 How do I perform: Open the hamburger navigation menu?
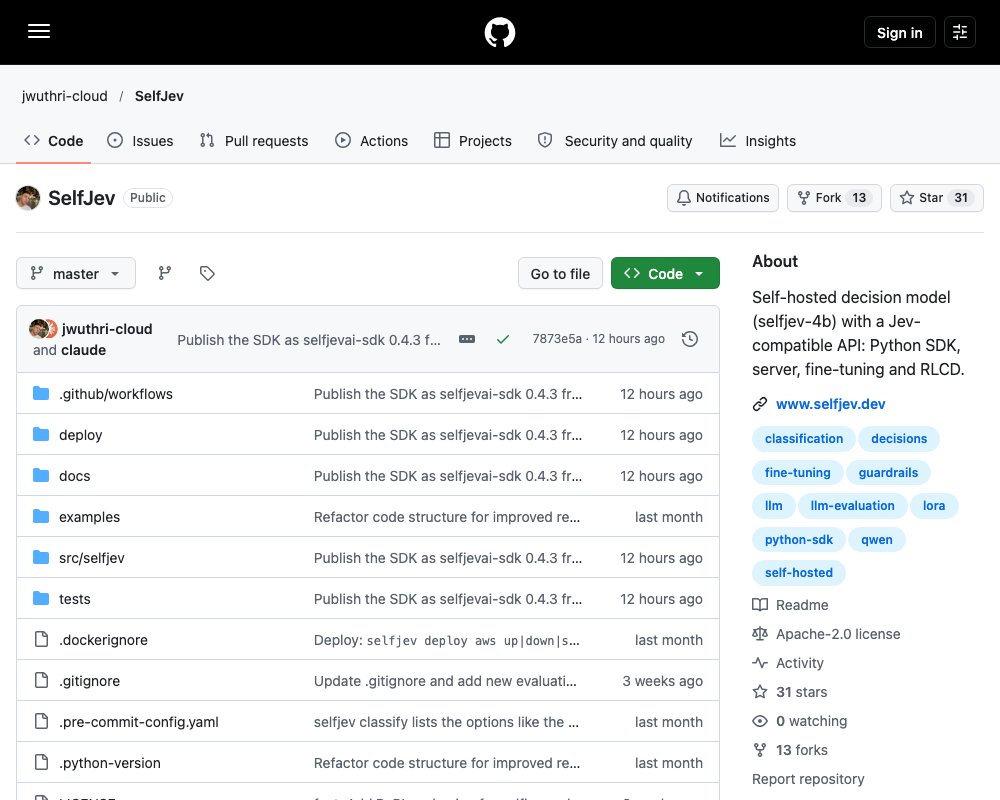(x=39, y=31)
